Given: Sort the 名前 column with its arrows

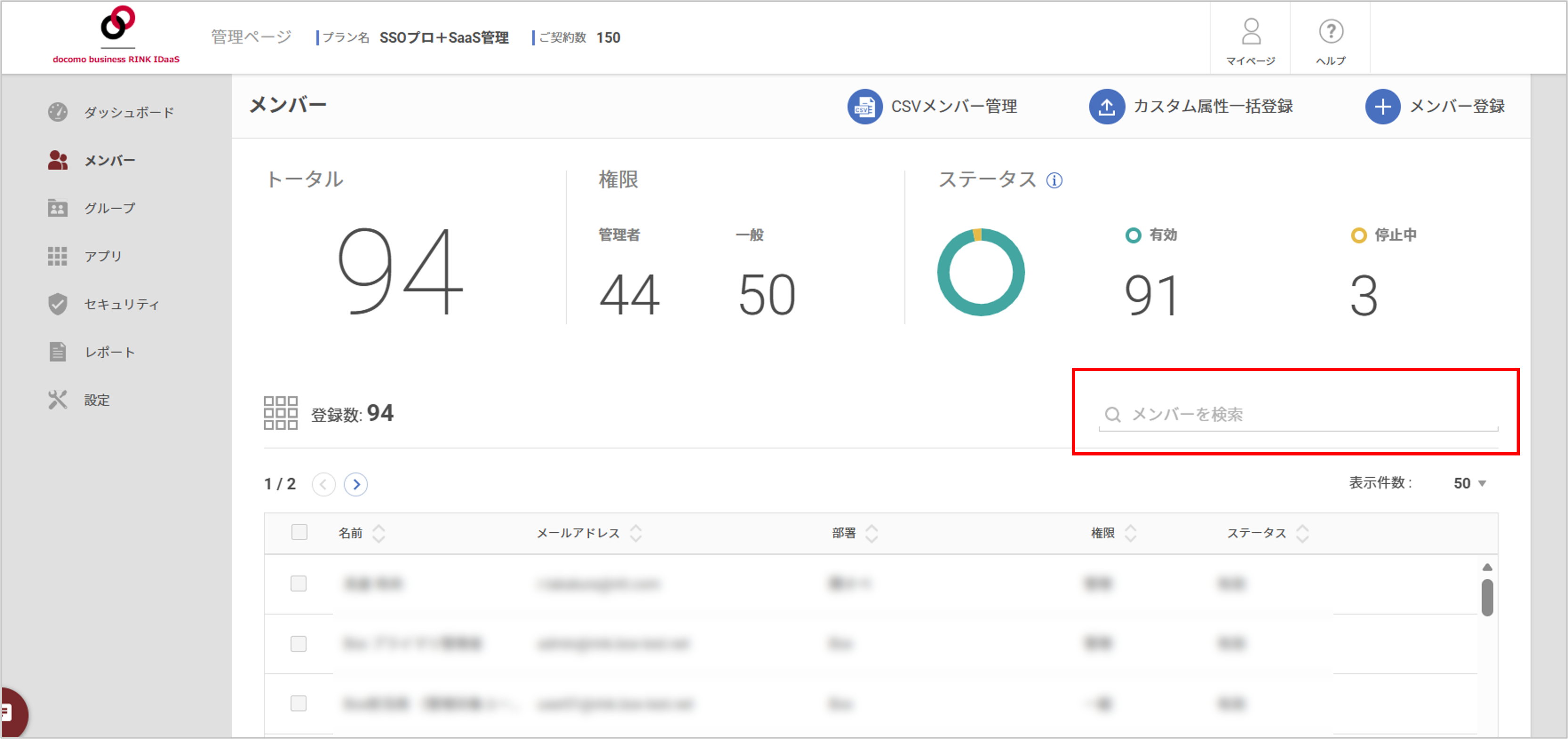Looking at the screenshot, I should point(380,533).
